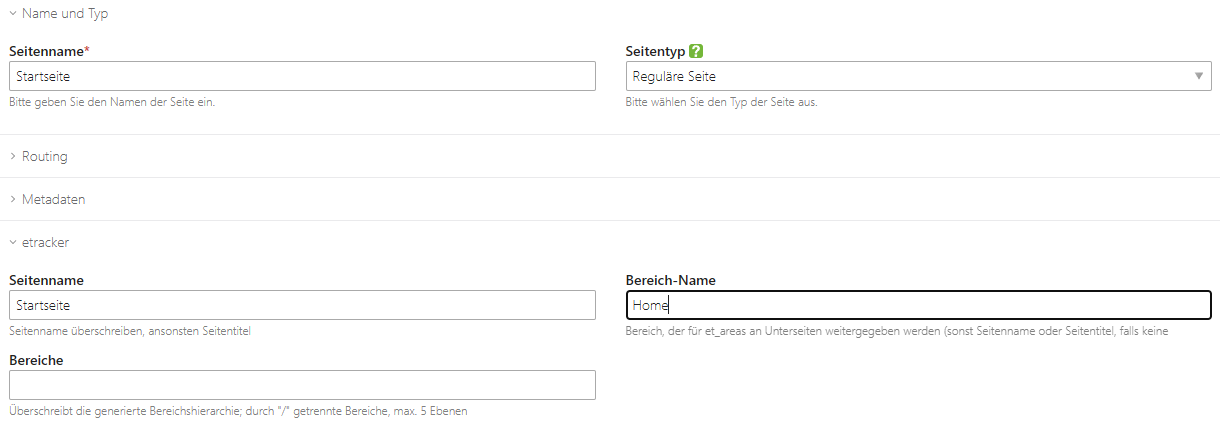Viewport: 1220px width, 423px height.
Task: Click the required Seitenname label with asterisk
Action: point(49,50)
